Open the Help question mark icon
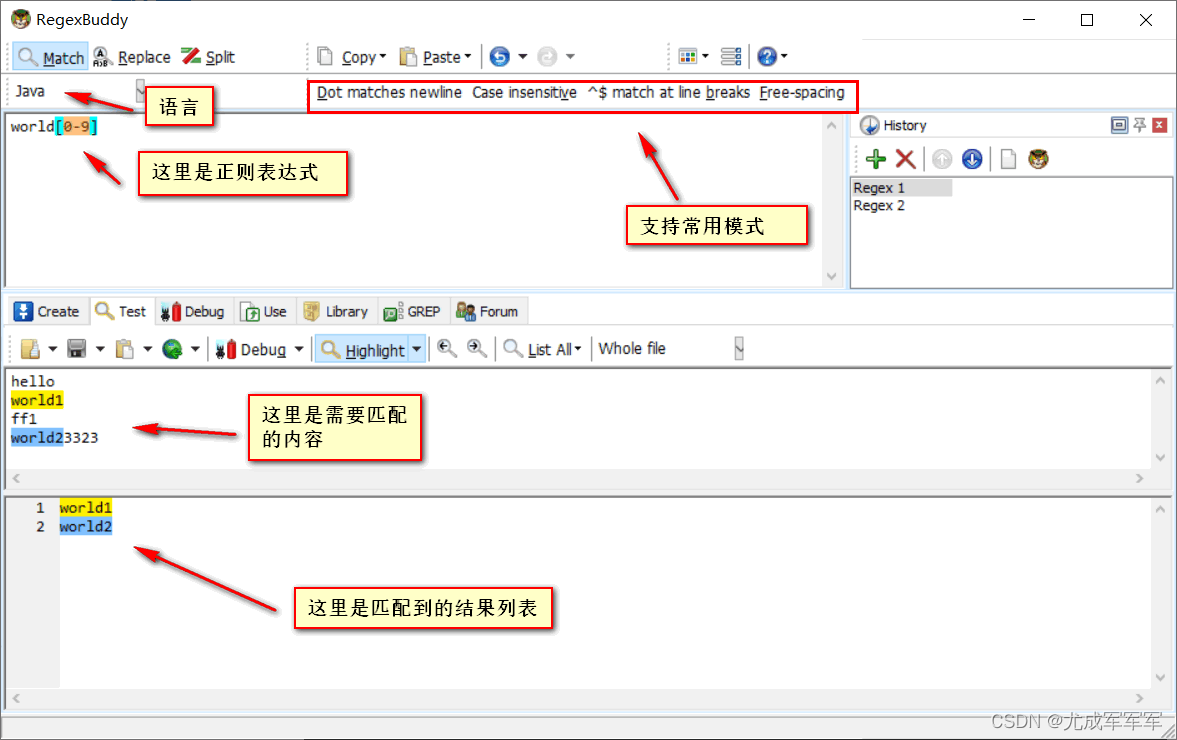This screenshot has width=1177, height=740. [767, 56]
